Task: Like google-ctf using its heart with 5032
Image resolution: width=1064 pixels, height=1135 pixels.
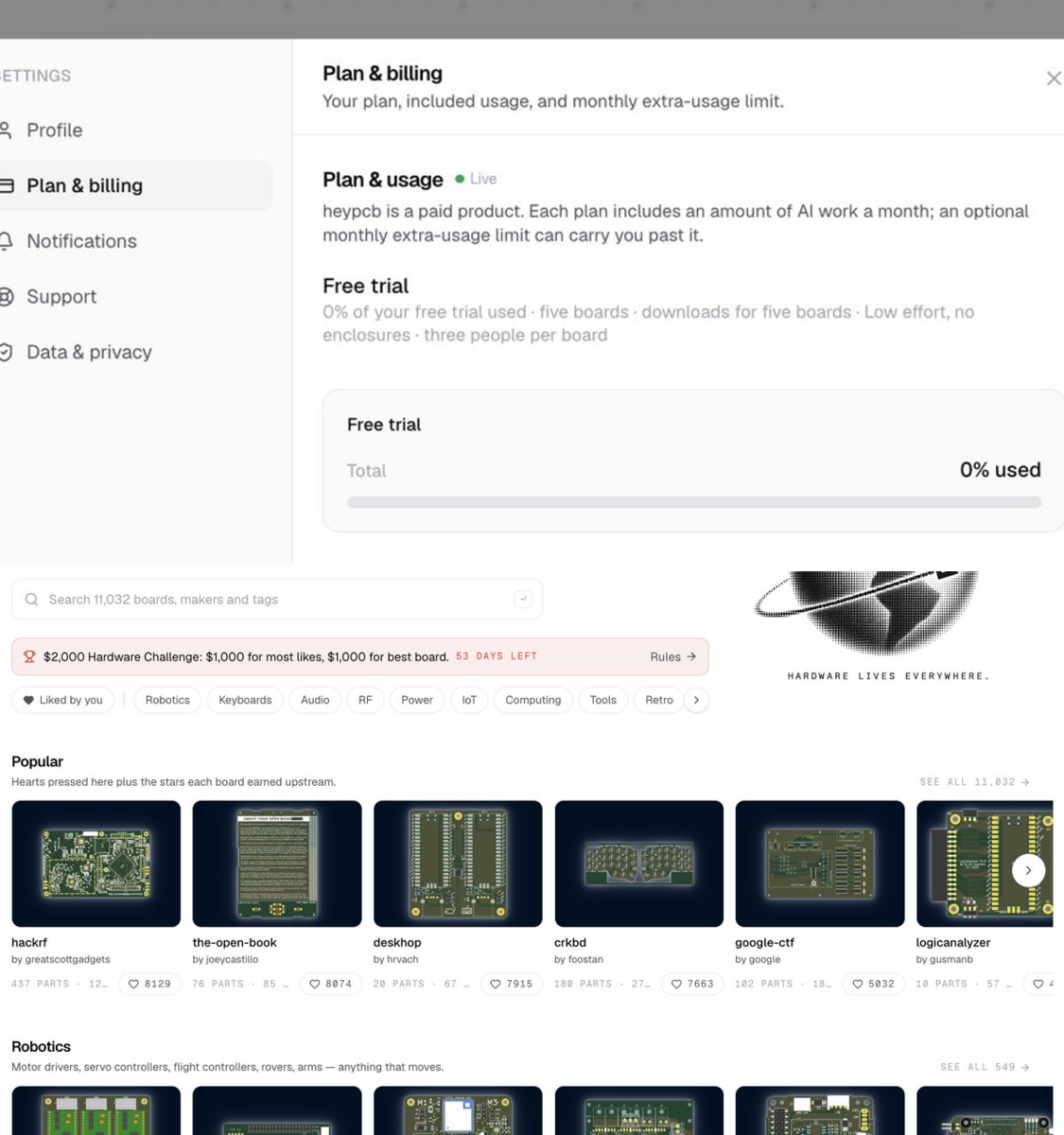Action: [x=874, y=984]
